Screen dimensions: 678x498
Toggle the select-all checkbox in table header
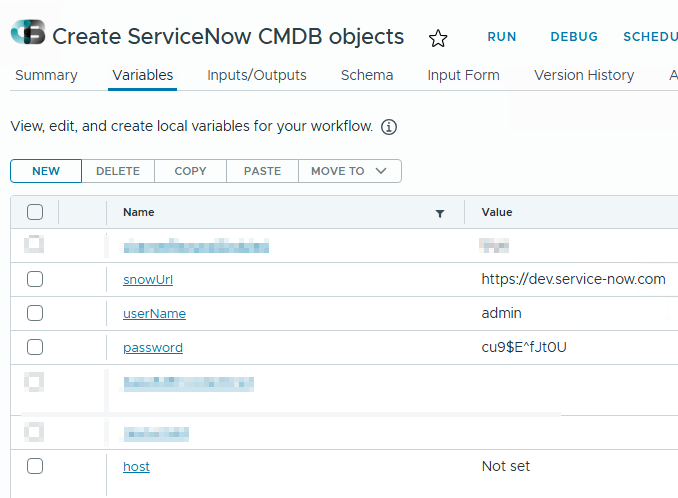point(35,212)
